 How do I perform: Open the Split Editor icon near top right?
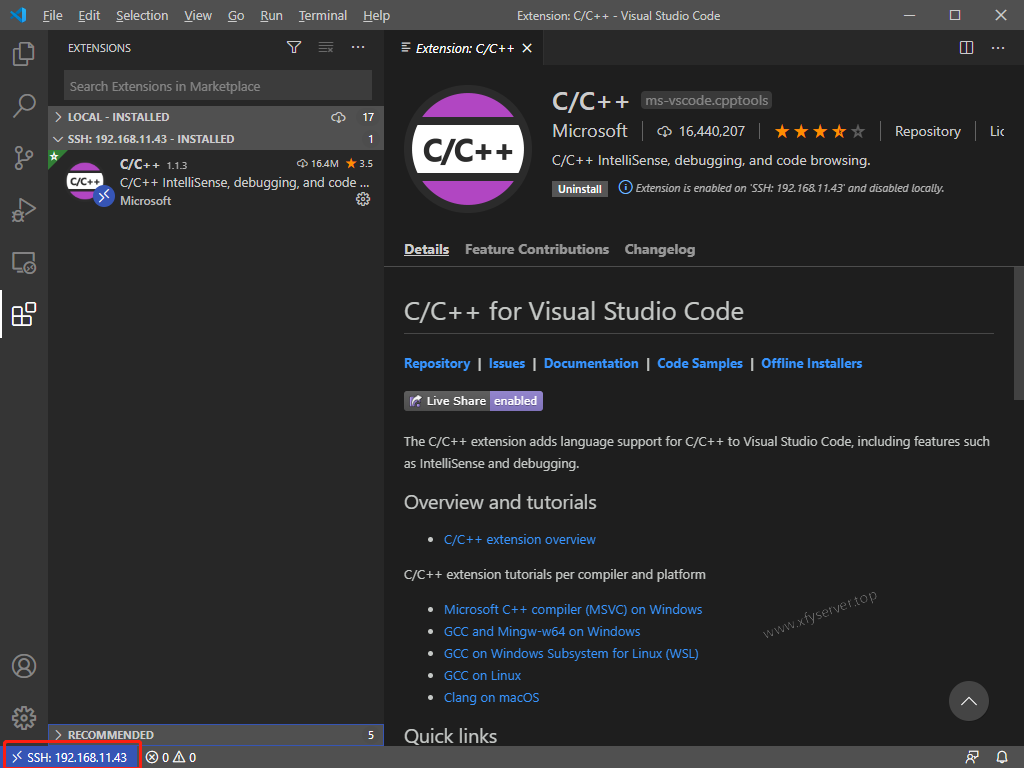966,47
